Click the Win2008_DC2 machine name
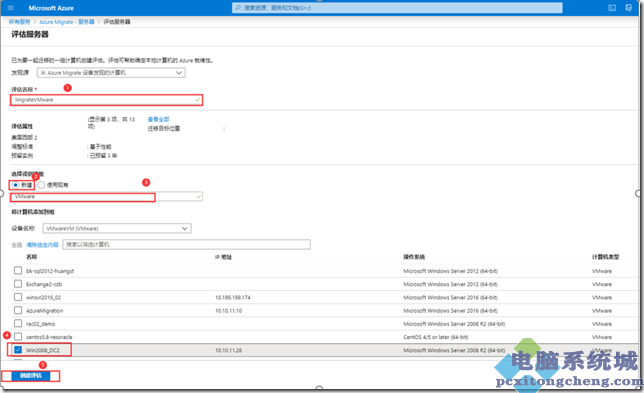644x393 pixels. 43,350
